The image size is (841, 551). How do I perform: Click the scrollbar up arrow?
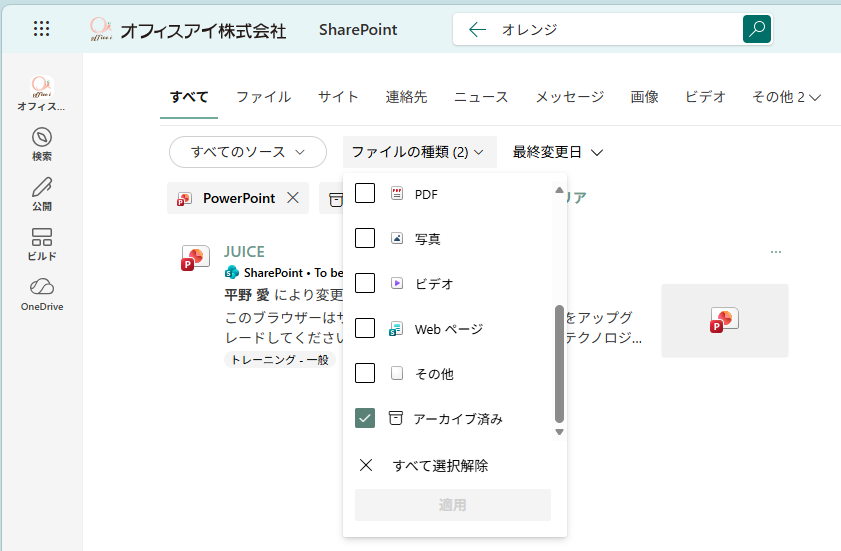(559, 189)
